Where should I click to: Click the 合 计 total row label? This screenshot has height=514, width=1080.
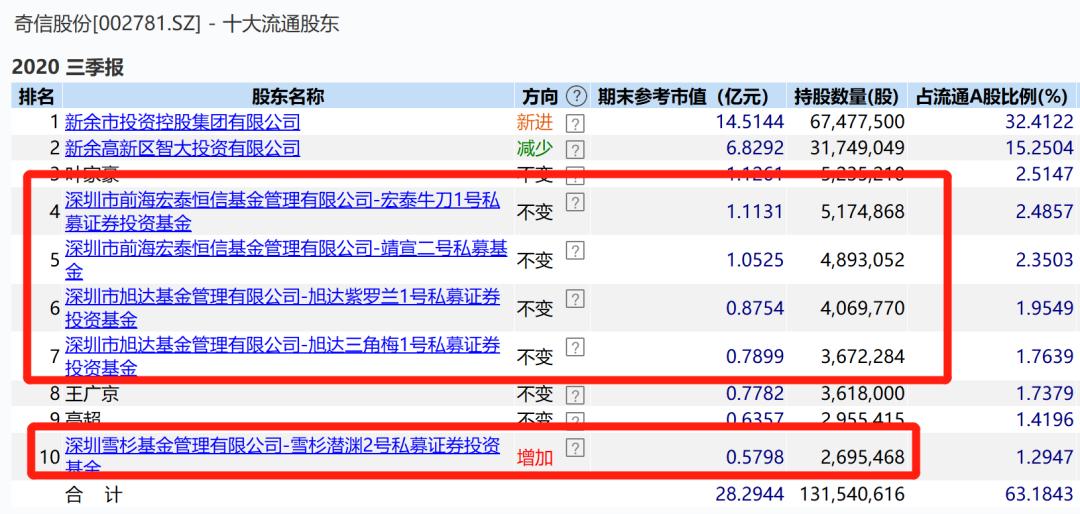(93, 494)
